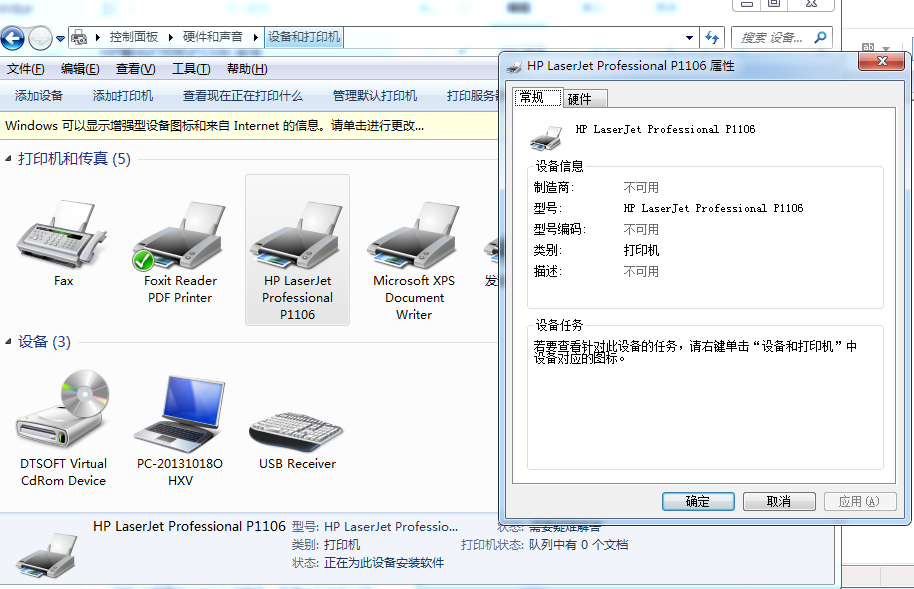
Task: Click 设备和打印机 in the address breadcrumb
Action: 304,37
